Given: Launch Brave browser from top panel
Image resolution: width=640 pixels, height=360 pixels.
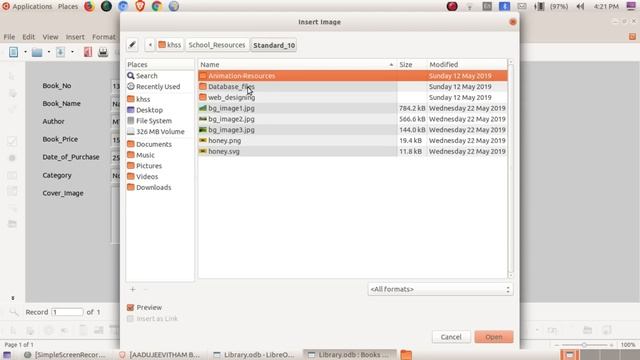Looking at the screenshot, I should tap(140, 6).
